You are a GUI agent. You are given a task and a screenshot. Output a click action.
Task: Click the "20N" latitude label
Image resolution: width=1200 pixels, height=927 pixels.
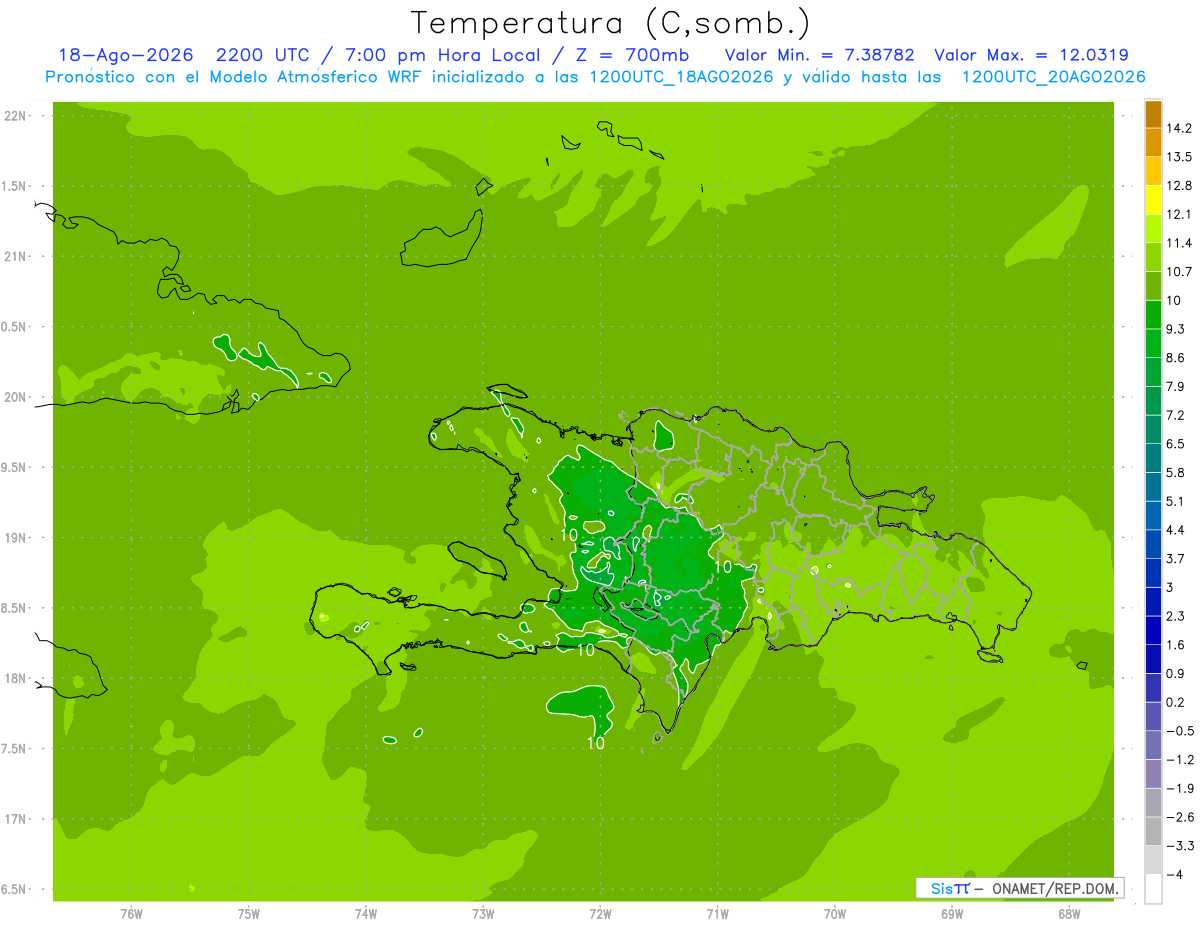pyautogui.click(x=17, y=397)
